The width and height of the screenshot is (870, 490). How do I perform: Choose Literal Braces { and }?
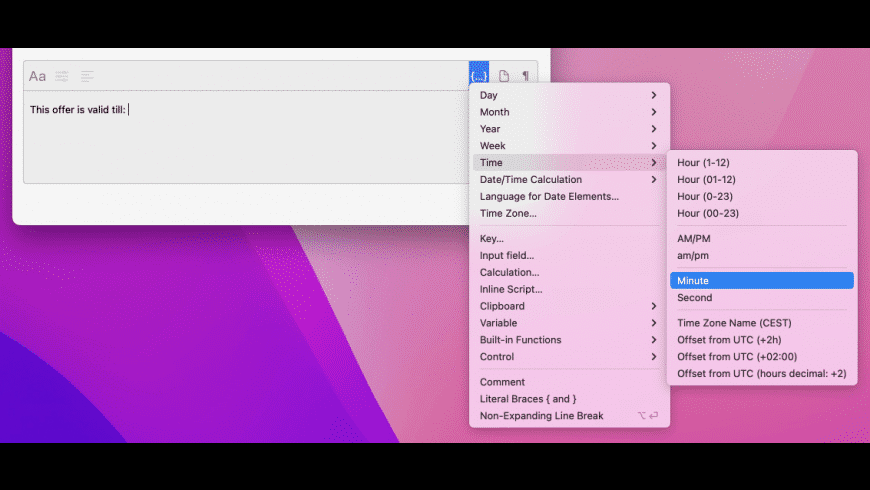[569, 399]
